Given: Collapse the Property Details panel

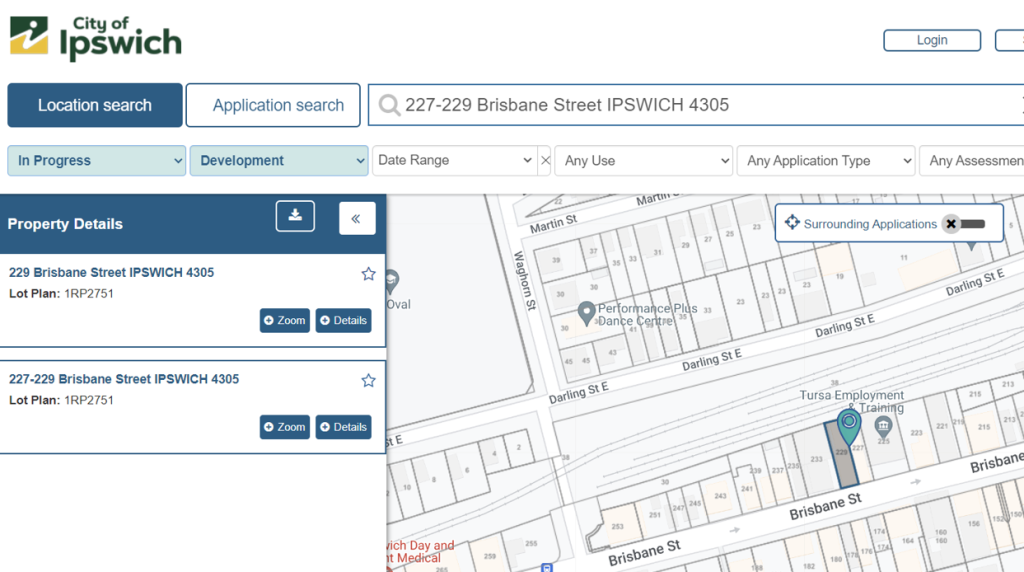Looking at the screenshot, I should point(357,218).
